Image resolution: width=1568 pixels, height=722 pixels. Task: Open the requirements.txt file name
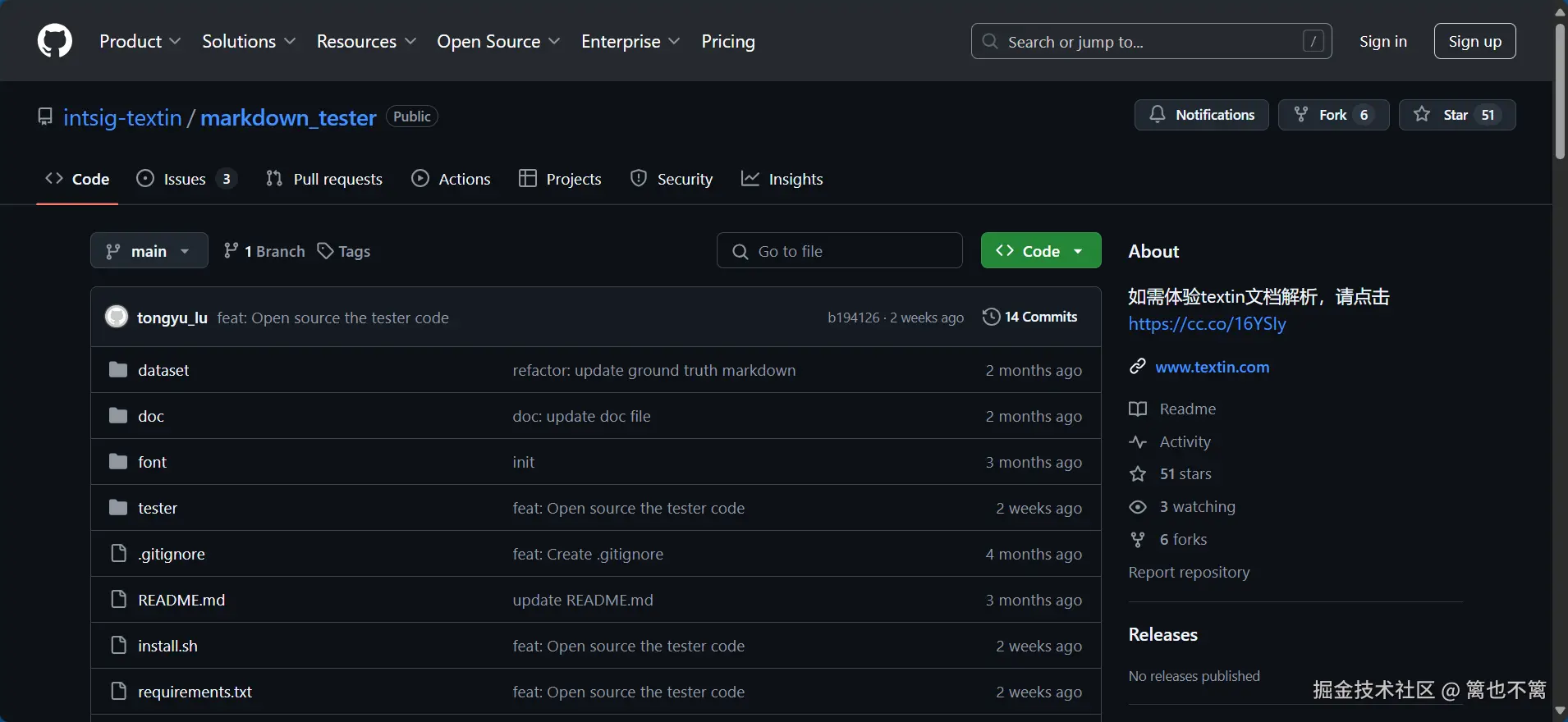195,692
